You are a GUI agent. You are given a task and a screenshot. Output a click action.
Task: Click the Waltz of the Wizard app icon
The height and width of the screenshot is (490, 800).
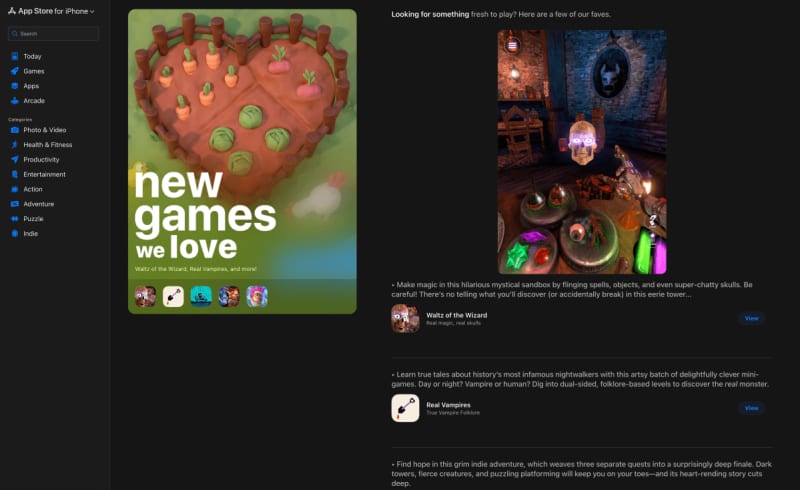tap(405, 318)
